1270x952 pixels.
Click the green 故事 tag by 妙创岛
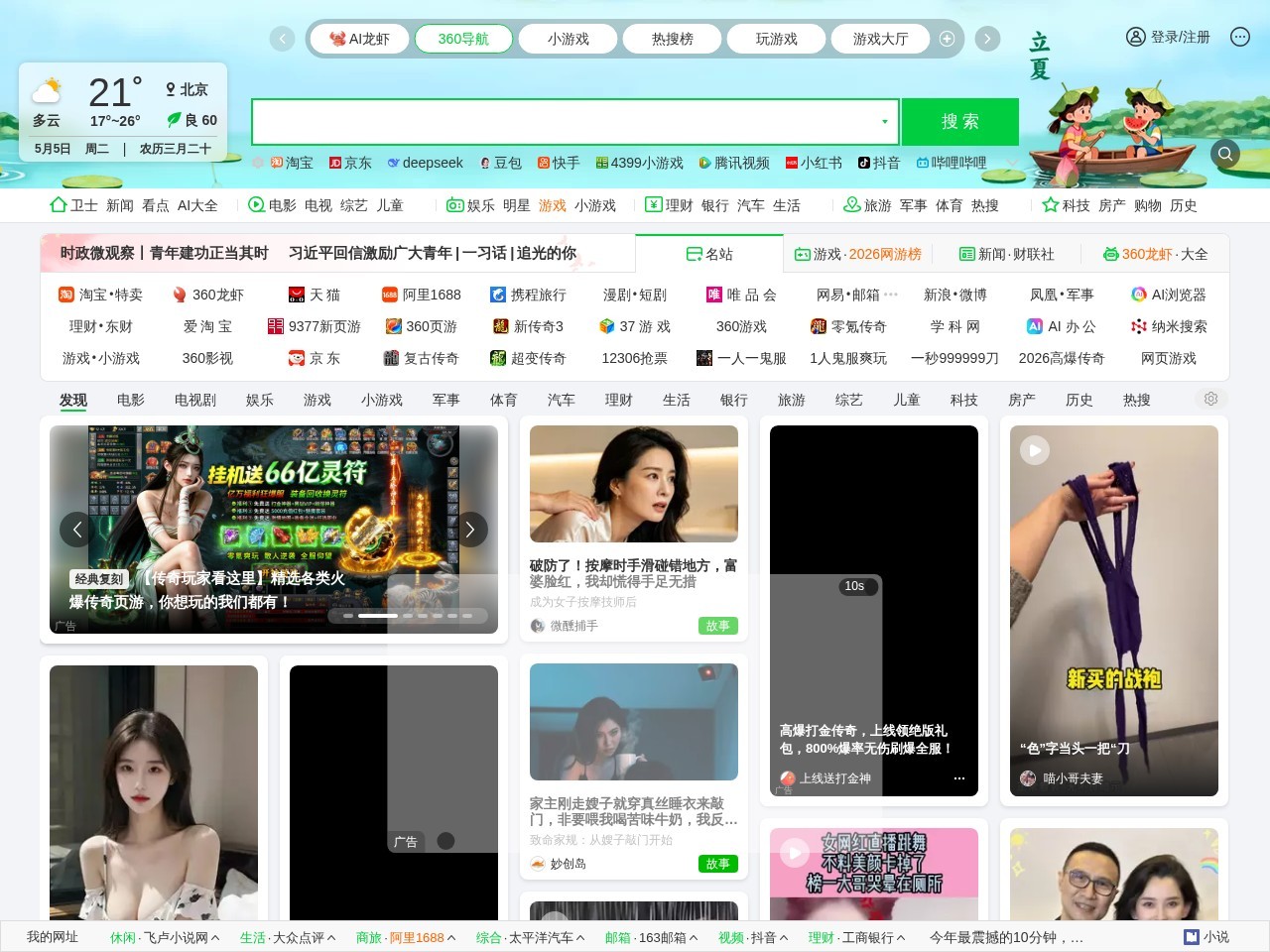[x=718, y=864]
